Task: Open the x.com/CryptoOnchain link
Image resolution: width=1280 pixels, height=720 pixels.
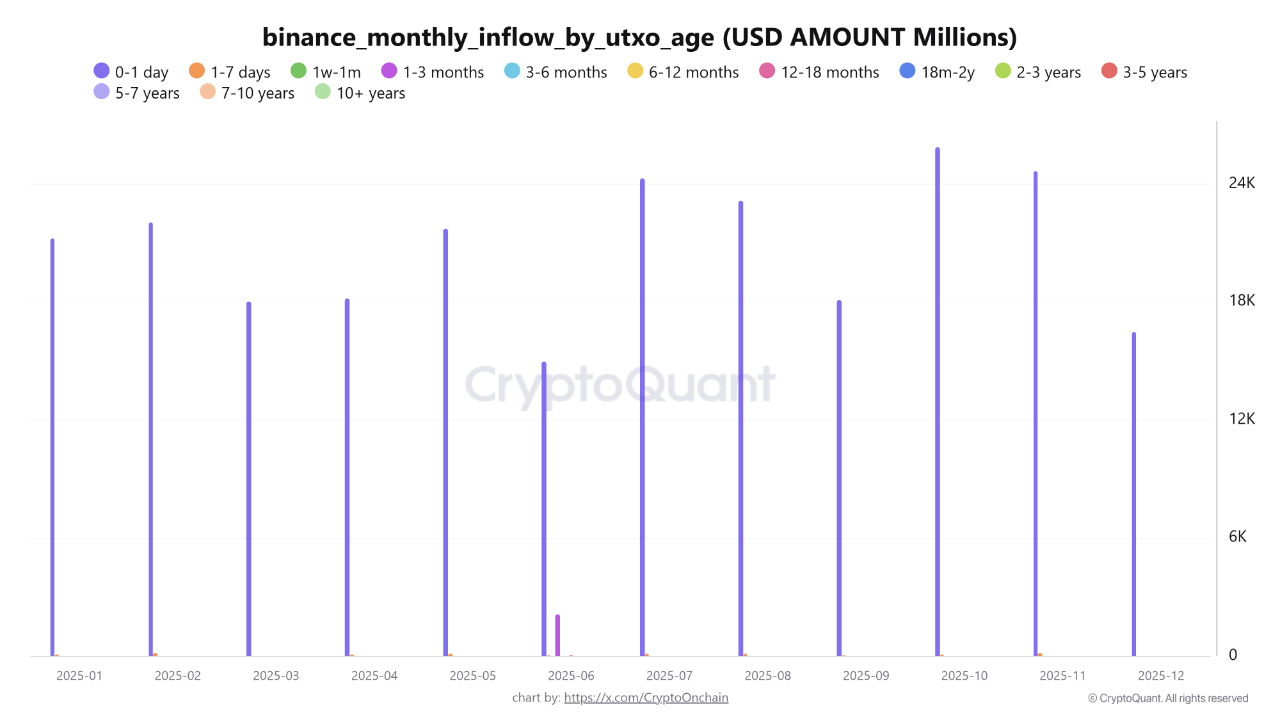Action: tap(646, 697)
